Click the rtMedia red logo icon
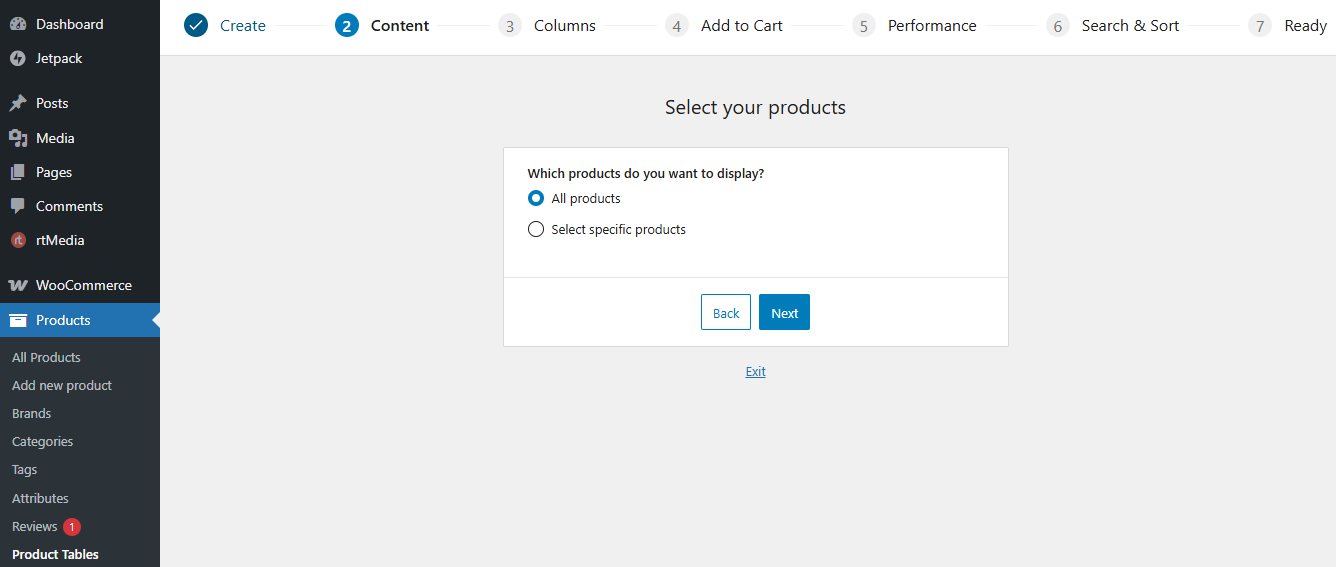 pyautogui.click(x=18, y=240)
